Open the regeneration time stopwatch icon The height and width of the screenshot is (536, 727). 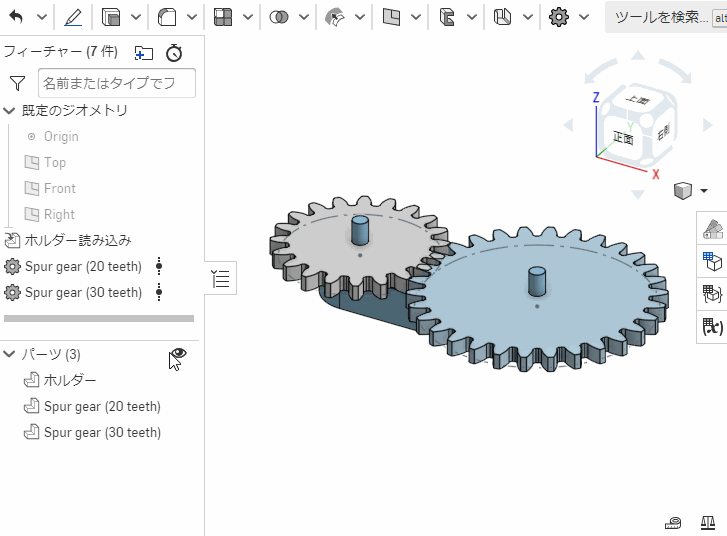174,53
